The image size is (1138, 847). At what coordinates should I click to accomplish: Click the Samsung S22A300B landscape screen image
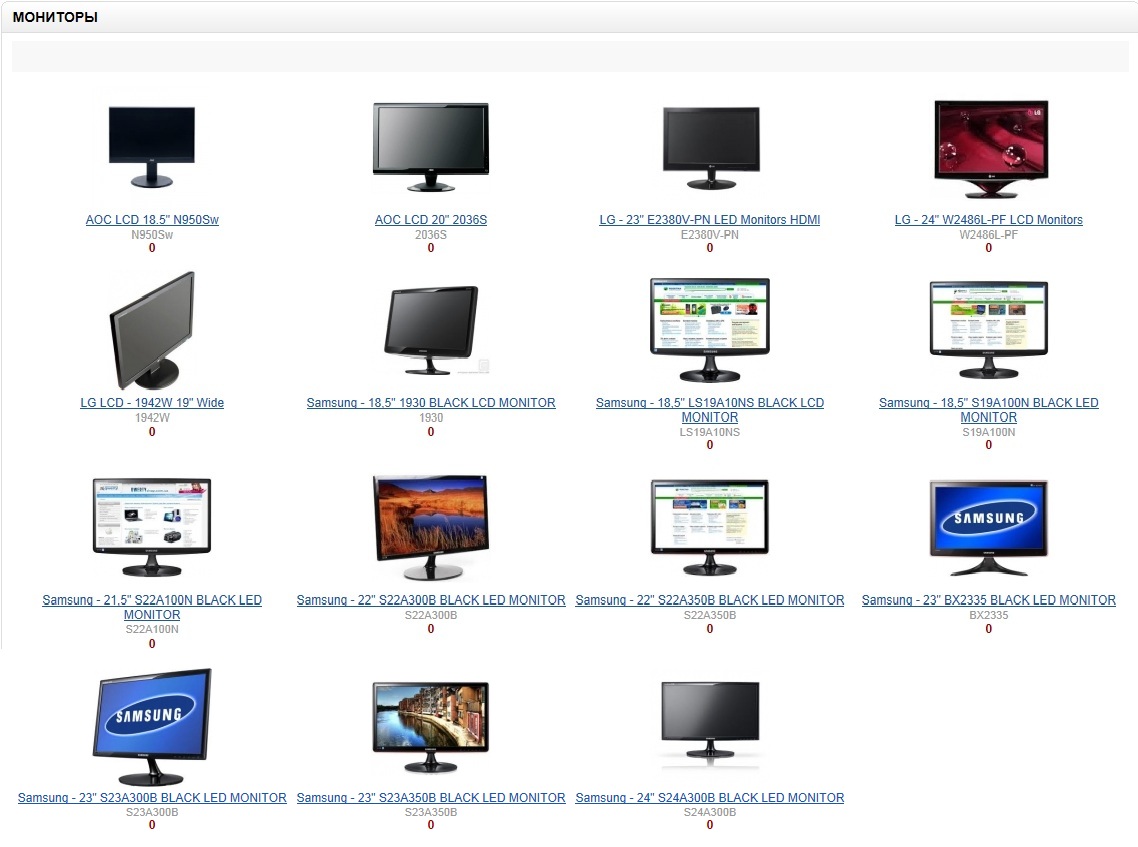pyautogui.click(x=430, y=528)
